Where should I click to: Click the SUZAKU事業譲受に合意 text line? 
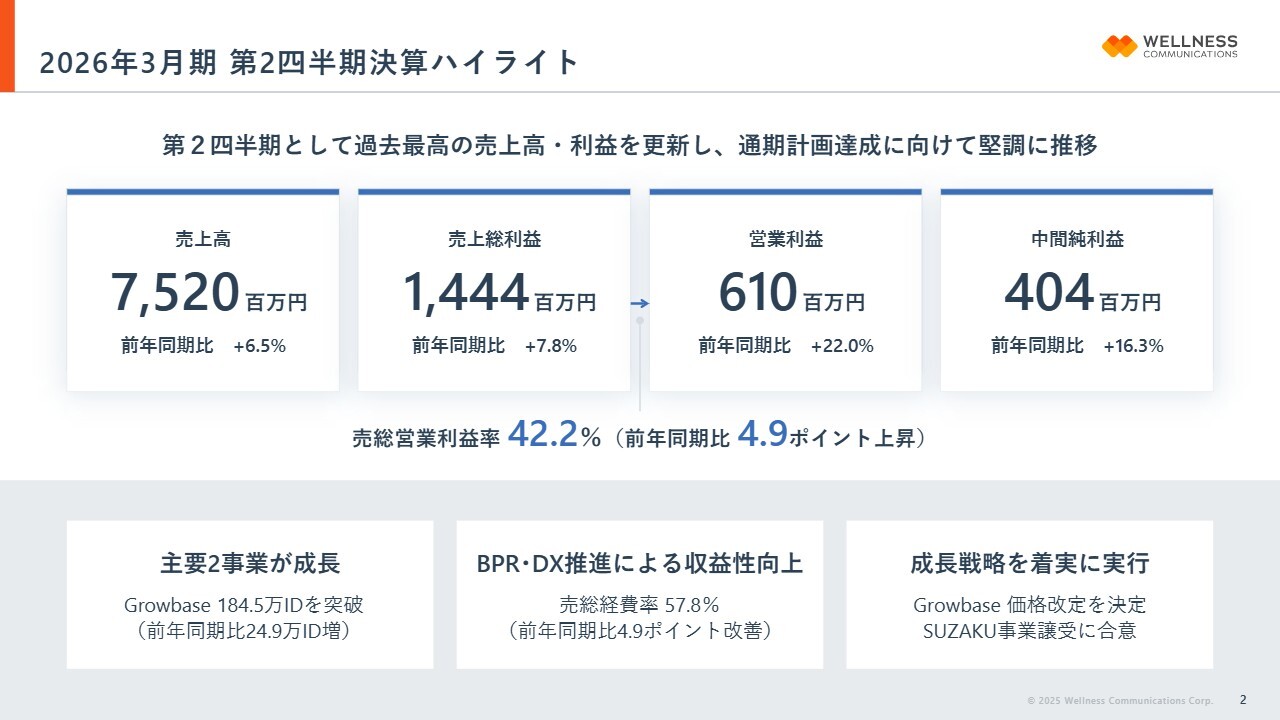1029,631
